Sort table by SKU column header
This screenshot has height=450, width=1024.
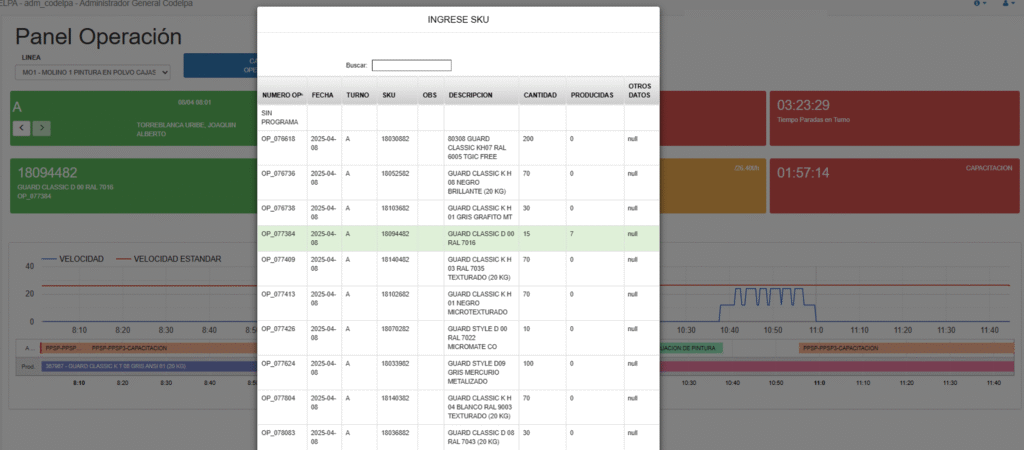point(388,95)
